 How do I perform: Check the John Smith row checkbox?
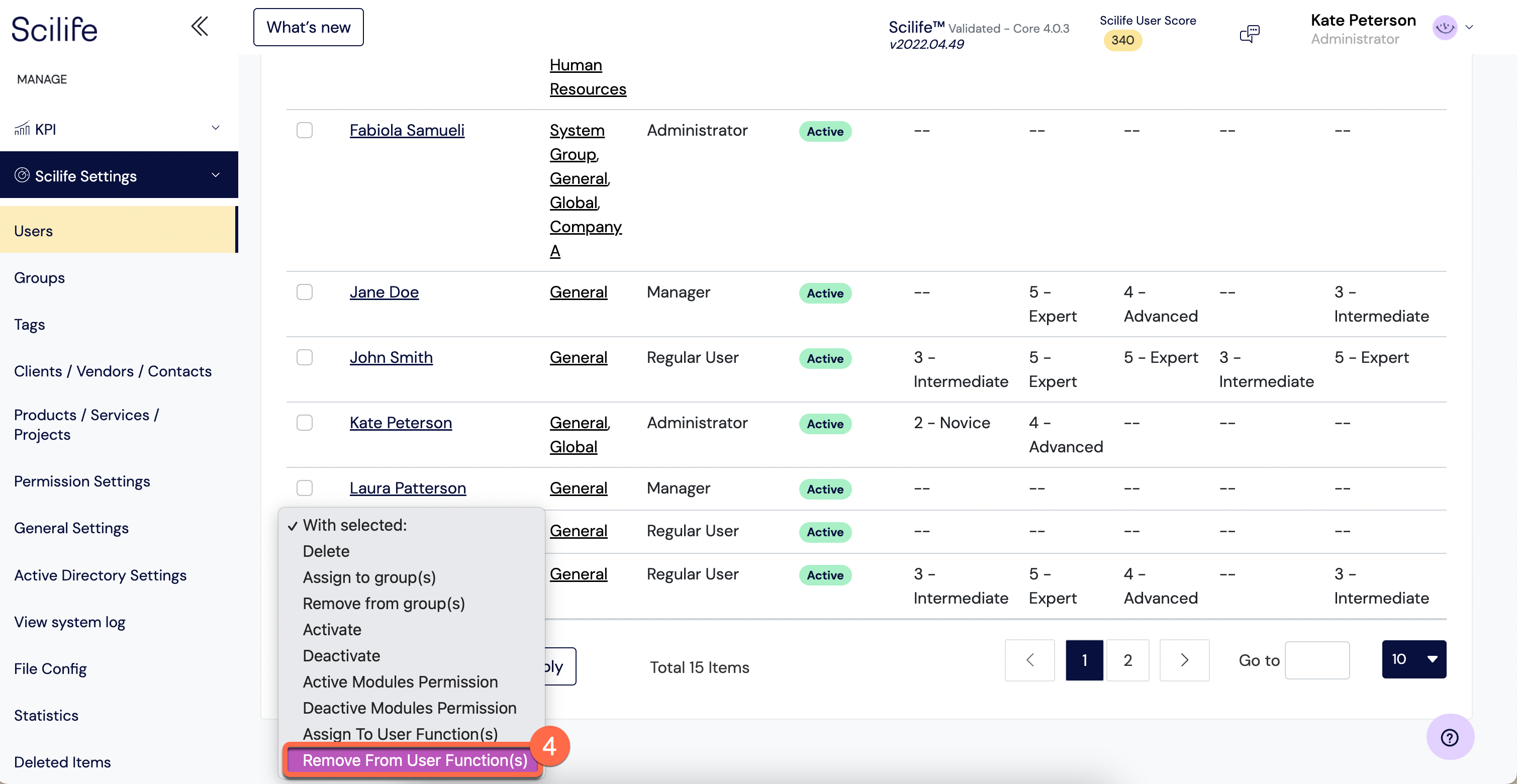[x=305, y=357]
